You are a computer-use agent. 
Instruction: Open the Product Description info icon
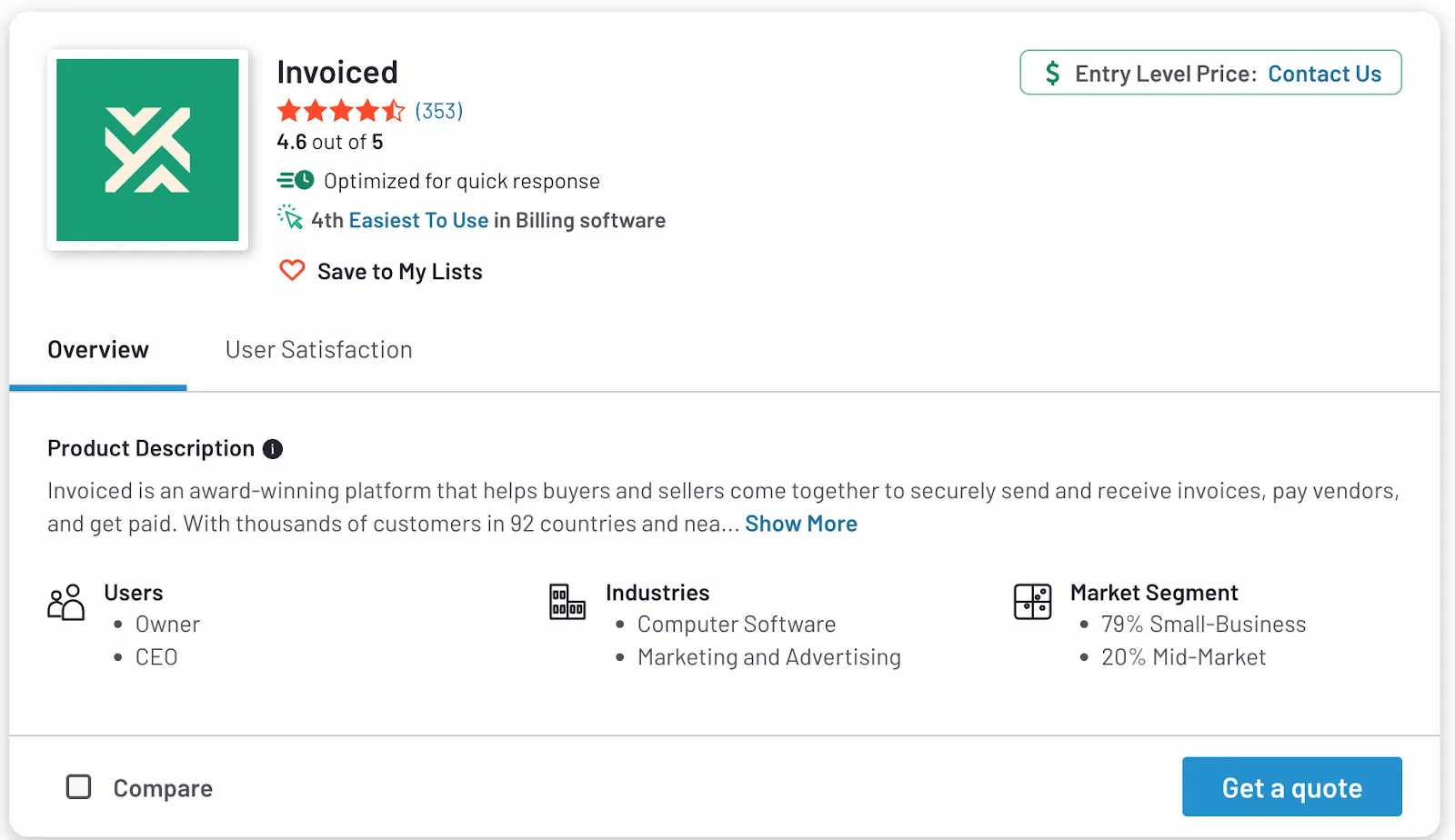tap(273, 448)
